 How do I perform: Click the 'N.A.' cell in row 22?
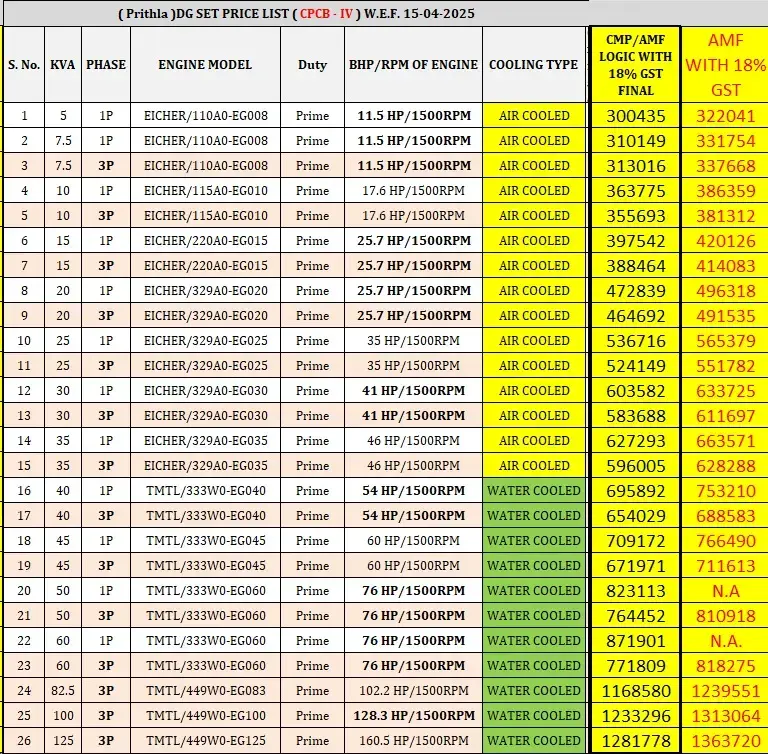point(725,640)
